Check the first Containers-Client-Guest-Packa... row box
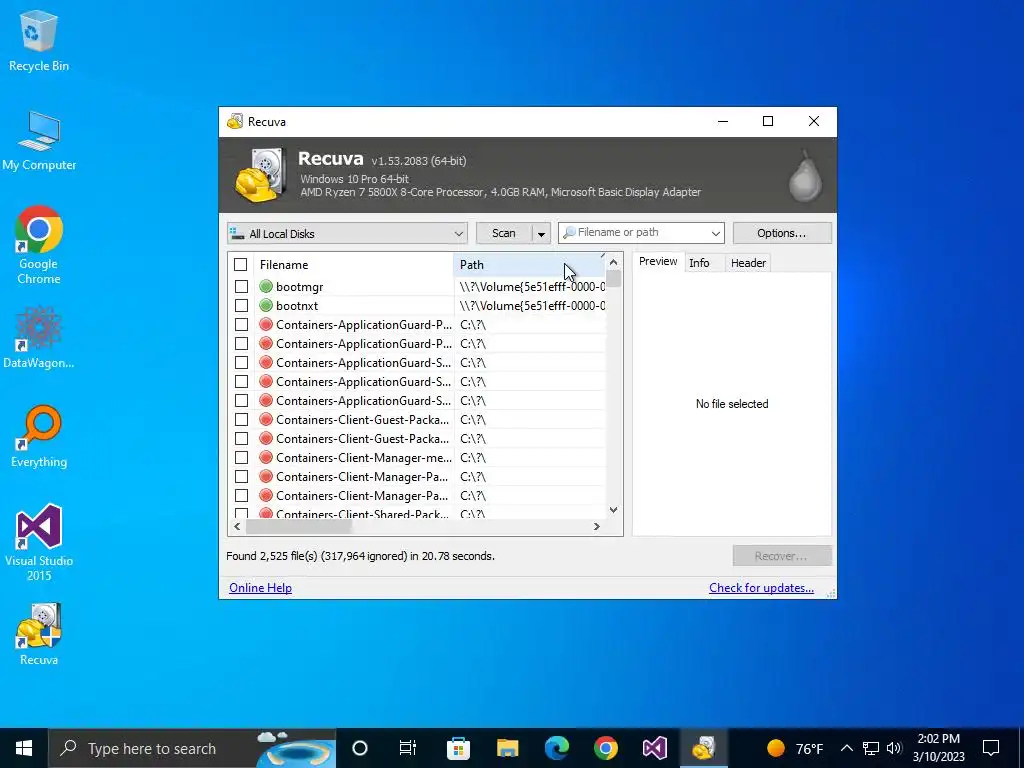The height and width of the screenshot is (768, 1024). point(241,419)
